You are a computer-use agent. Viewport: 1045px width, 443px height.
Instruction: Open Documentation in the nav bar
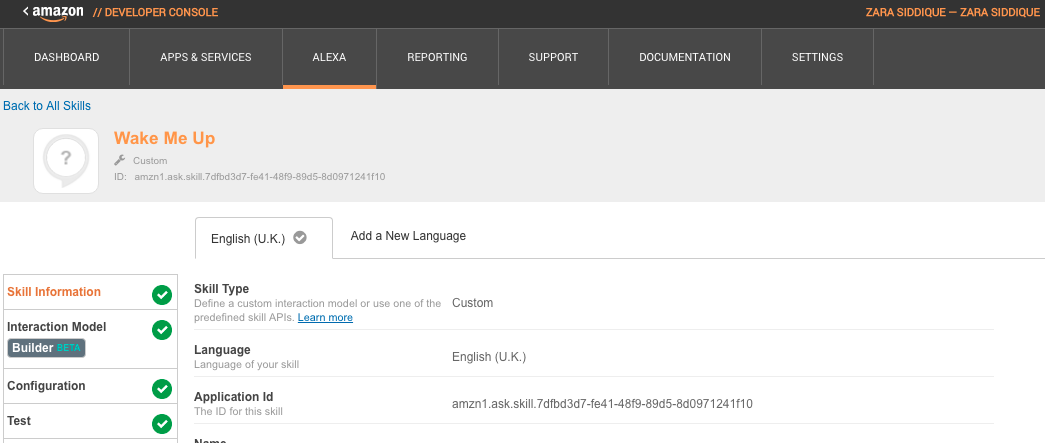pos(684,57)
